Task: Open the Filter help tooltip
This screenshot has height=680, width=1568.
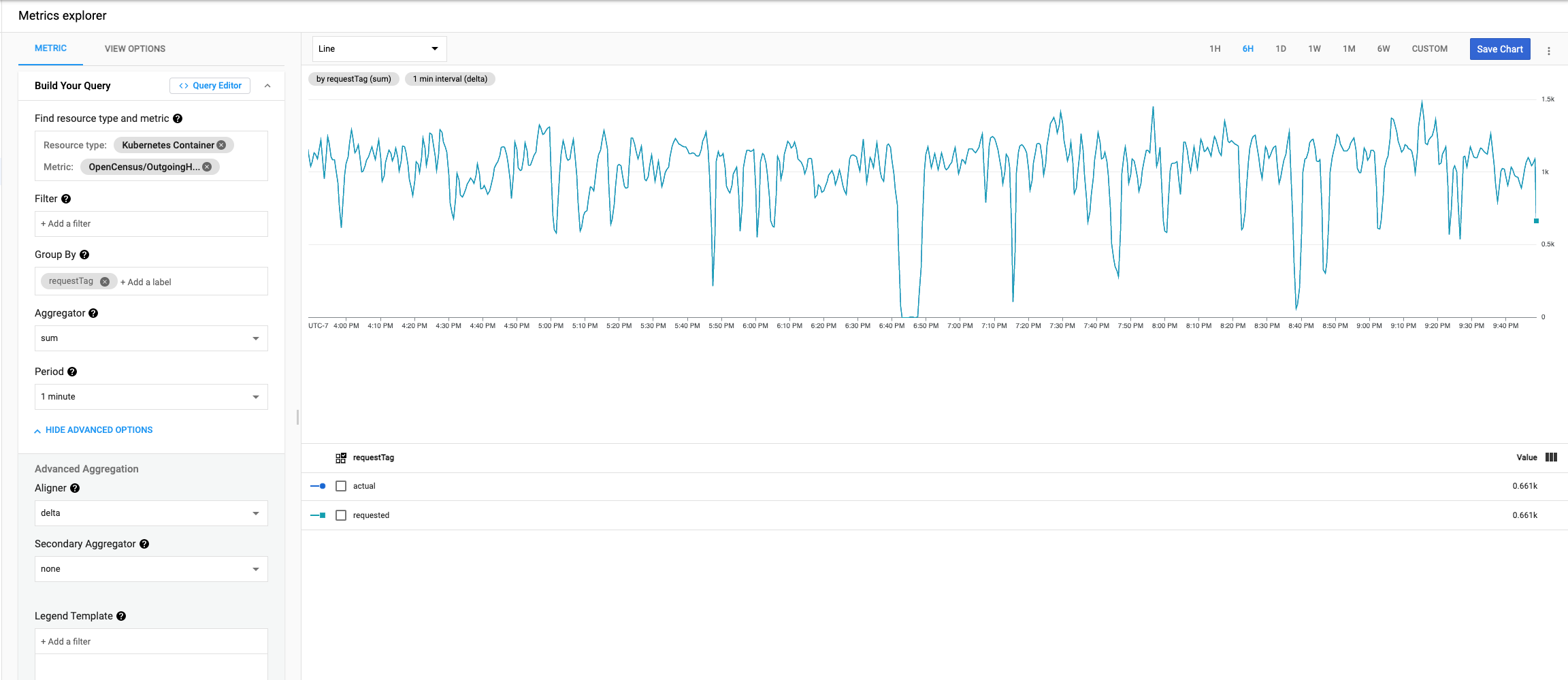Action: point(66,198)
